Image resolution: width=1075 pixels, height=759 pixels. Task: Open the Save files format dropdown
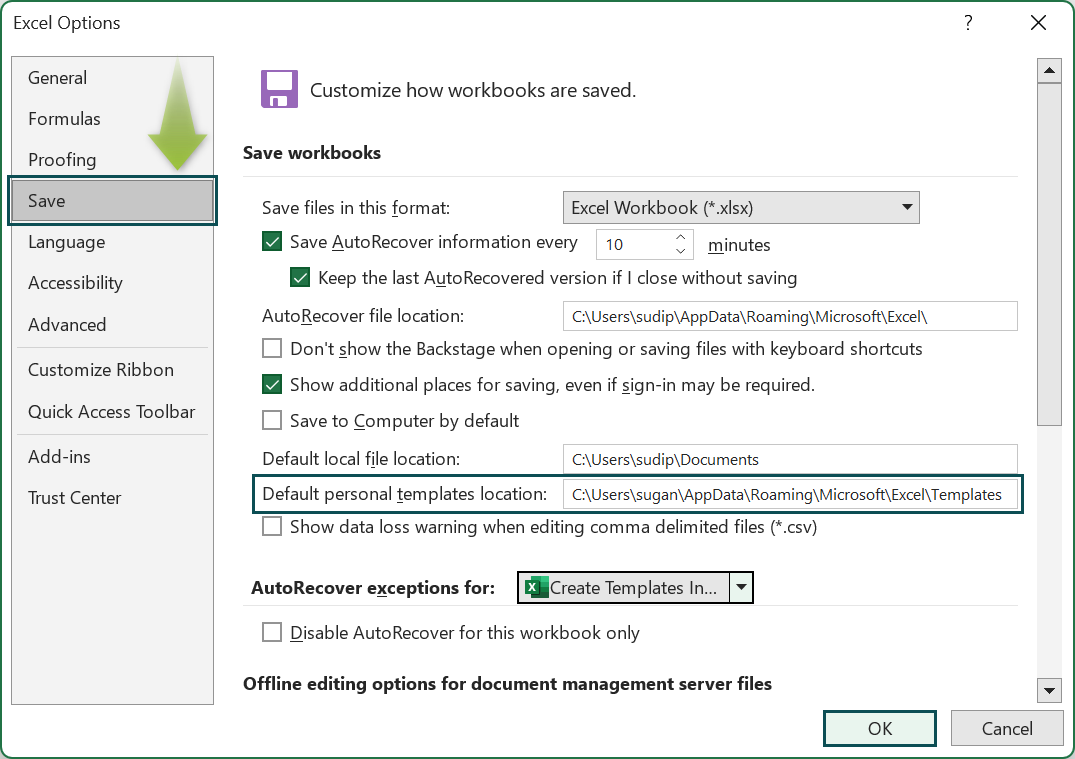click(x=741, y=208)
